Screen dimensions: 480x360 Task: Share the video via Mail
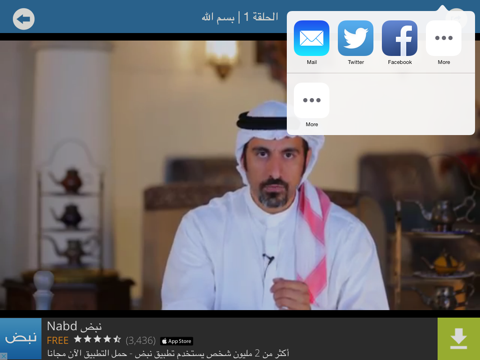tap(312, 38)
